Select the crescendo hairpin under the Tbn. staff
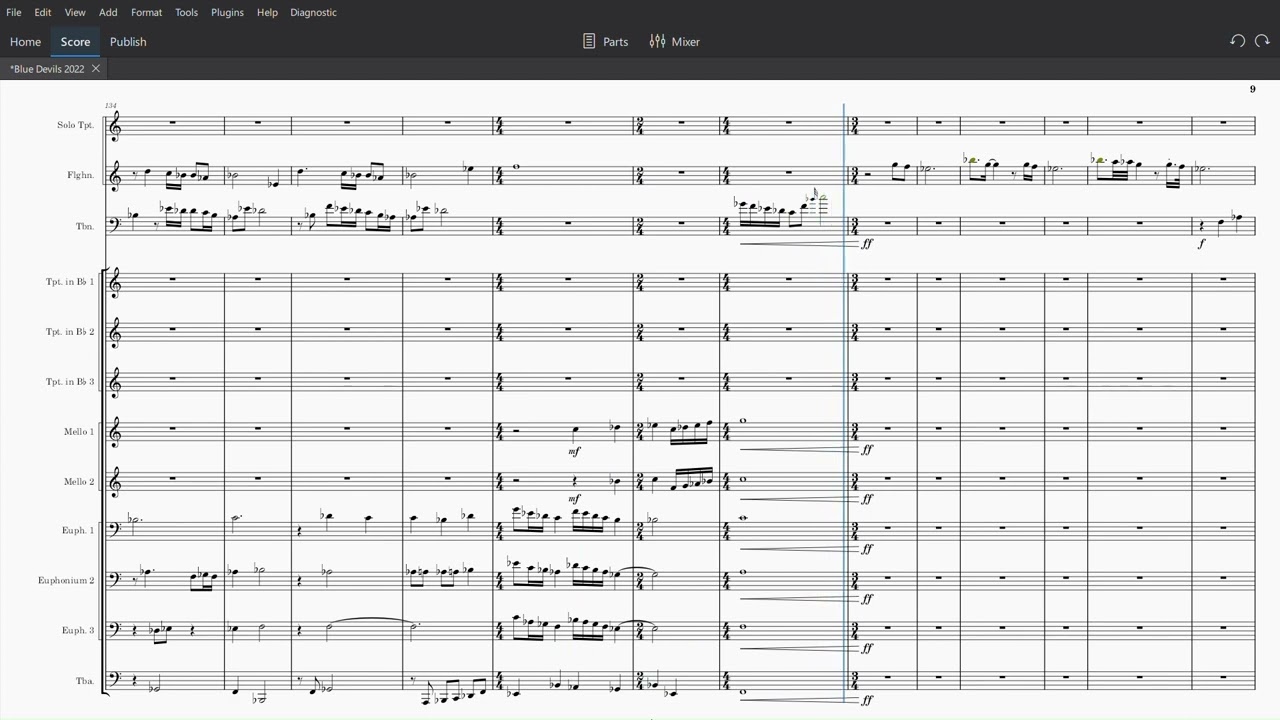The image size is (1280, 720). coord(799,243)
